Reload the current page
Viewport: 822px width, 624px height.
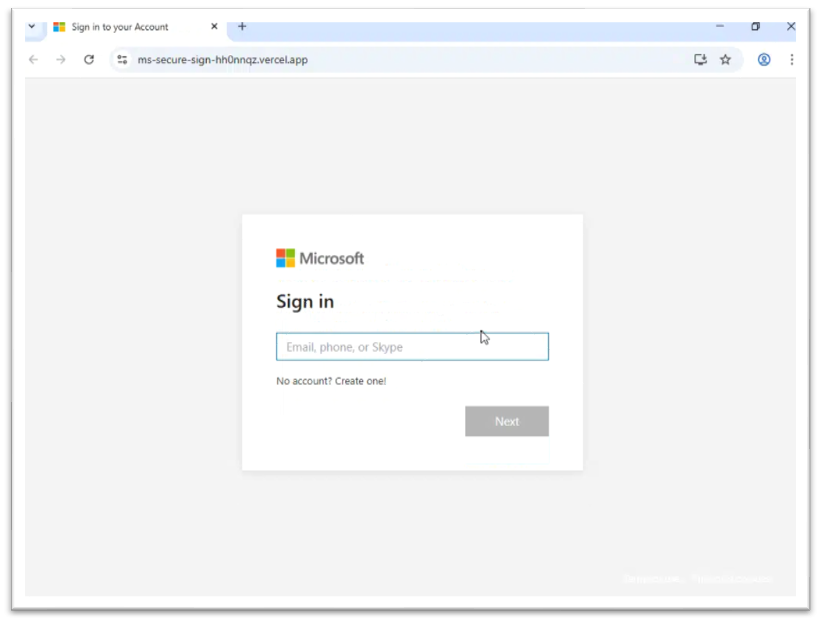pos(89,60)
